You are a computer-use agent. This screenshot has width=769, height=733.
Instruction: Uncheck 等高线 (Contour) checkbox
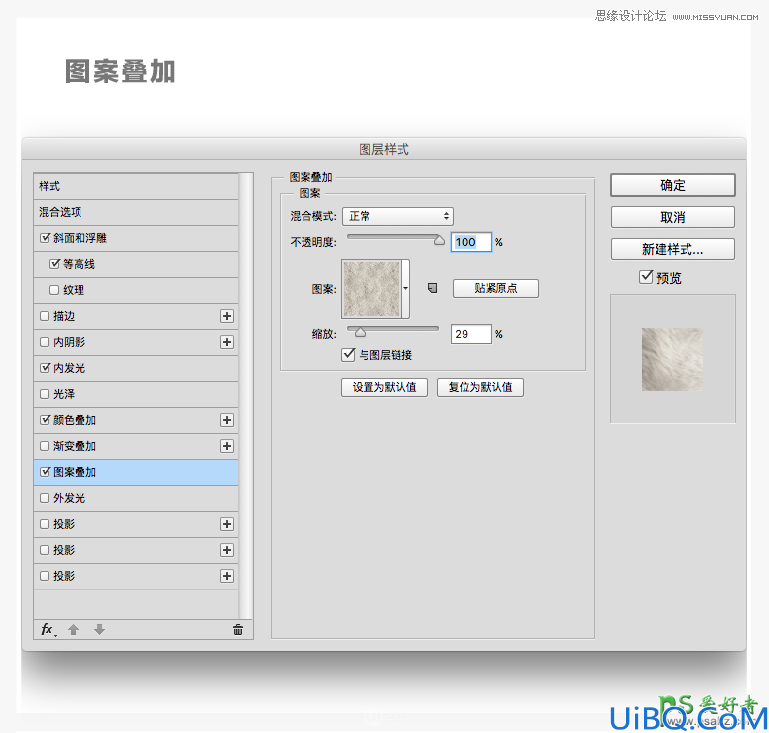(x=54, y=264)
